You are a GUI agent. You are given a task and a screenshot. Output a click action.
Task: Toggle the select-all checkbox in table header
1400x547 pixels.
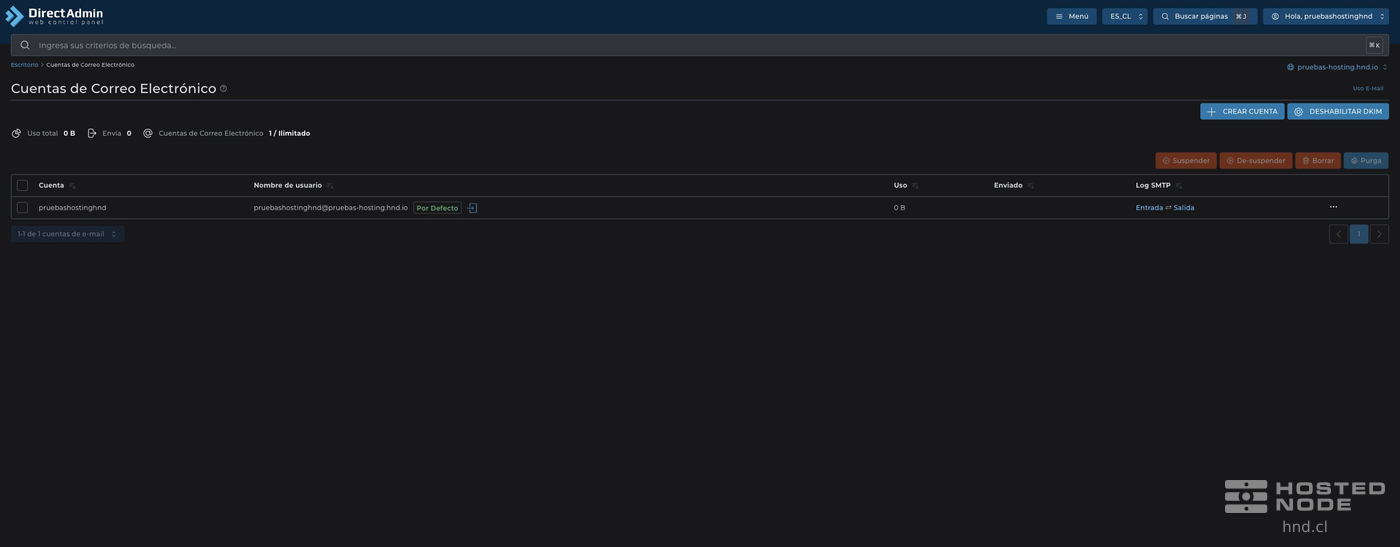click(22, 185)
